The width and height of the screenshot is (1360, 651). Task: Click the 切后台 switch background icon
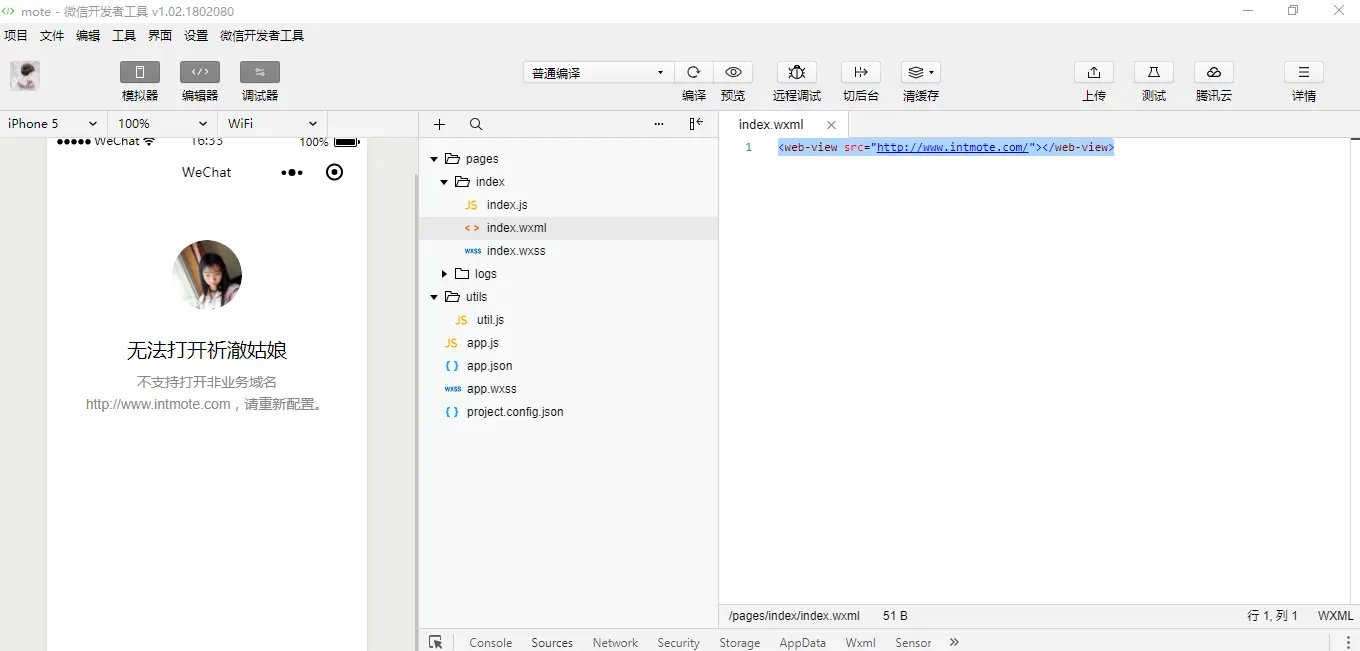(x=861, y=72)
